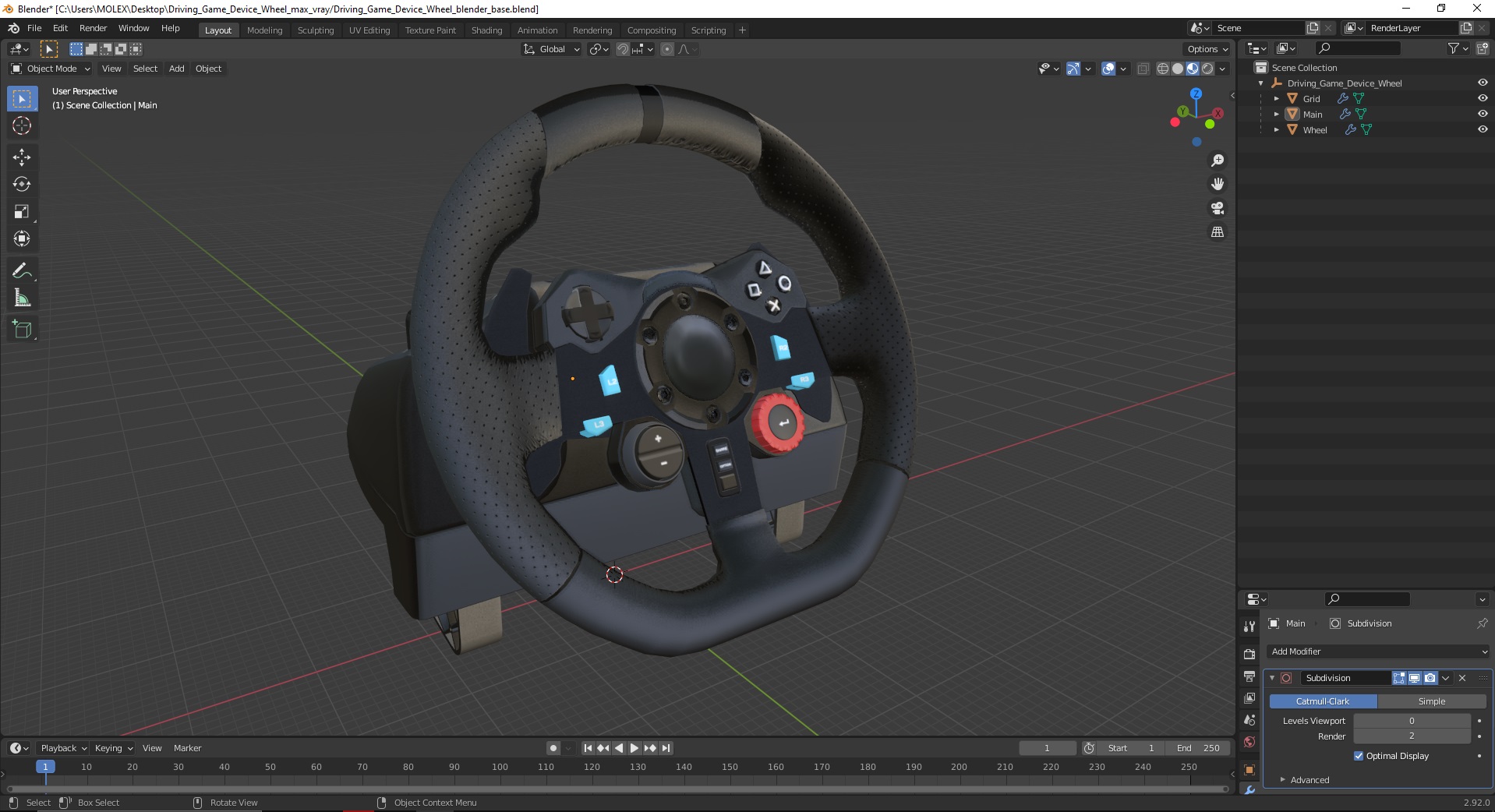Click the Select Box tool icon
Image resolution: width=1495 pixels, height=812 pixels.
pyautogui.click(x=22, y=99)
